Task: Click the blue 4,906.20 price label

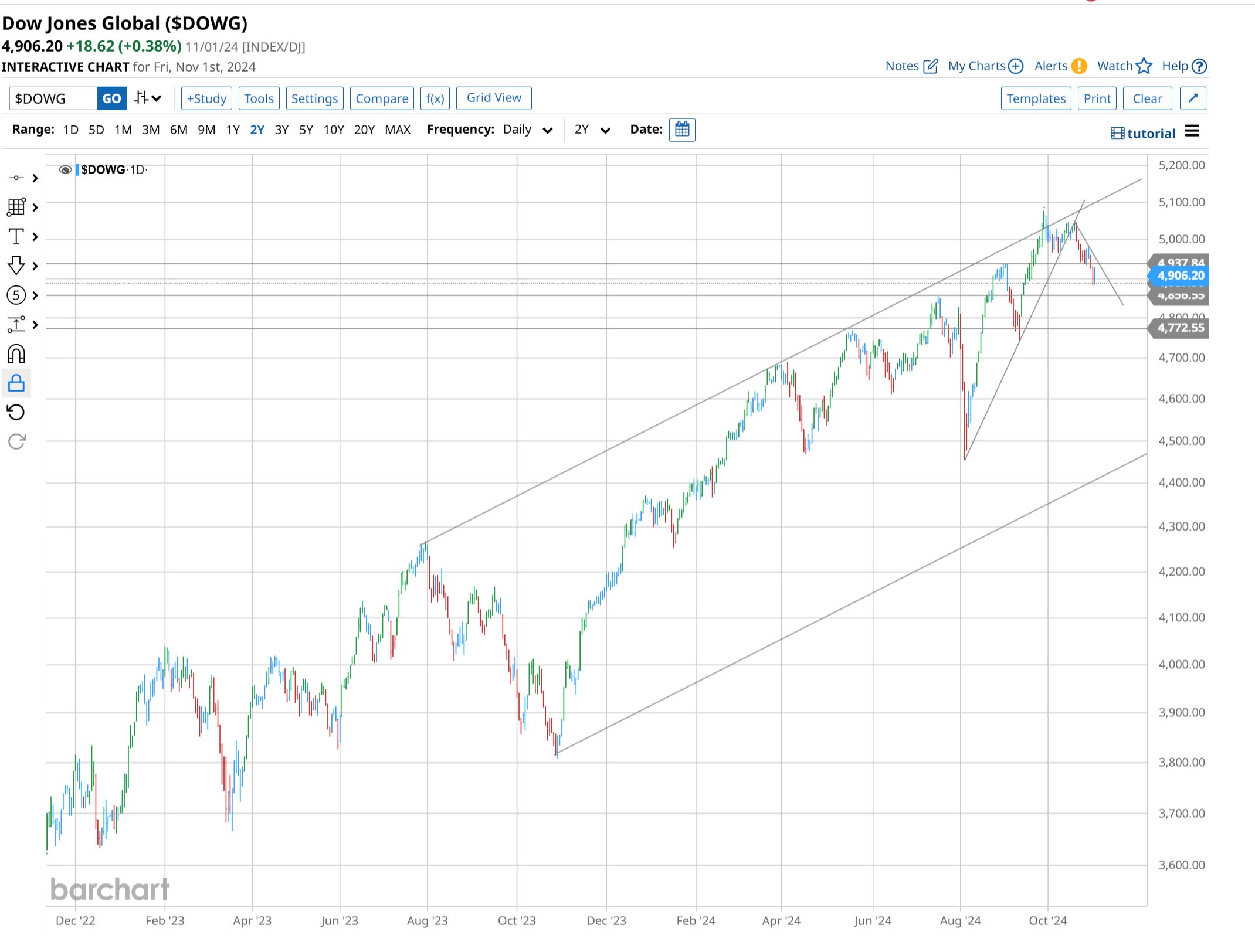Action: pos(1180,276)
